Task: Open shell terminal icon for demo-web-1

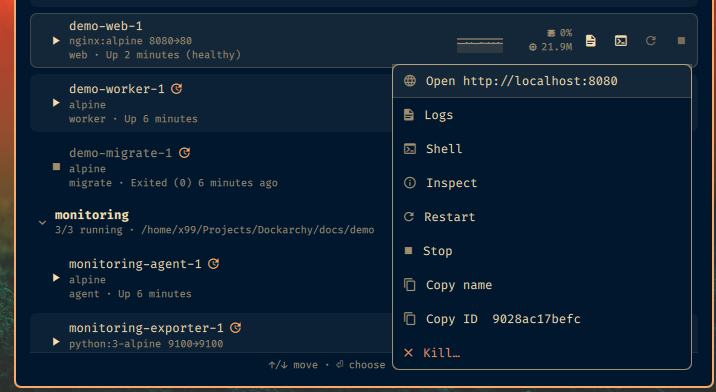Action: (621, 41)
